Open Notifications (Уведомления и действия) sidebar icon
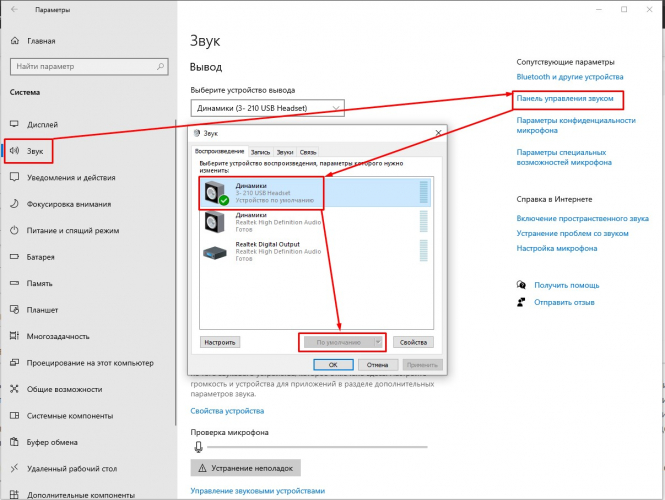Screen dimensions: 665x500 (x=15, y=177)
